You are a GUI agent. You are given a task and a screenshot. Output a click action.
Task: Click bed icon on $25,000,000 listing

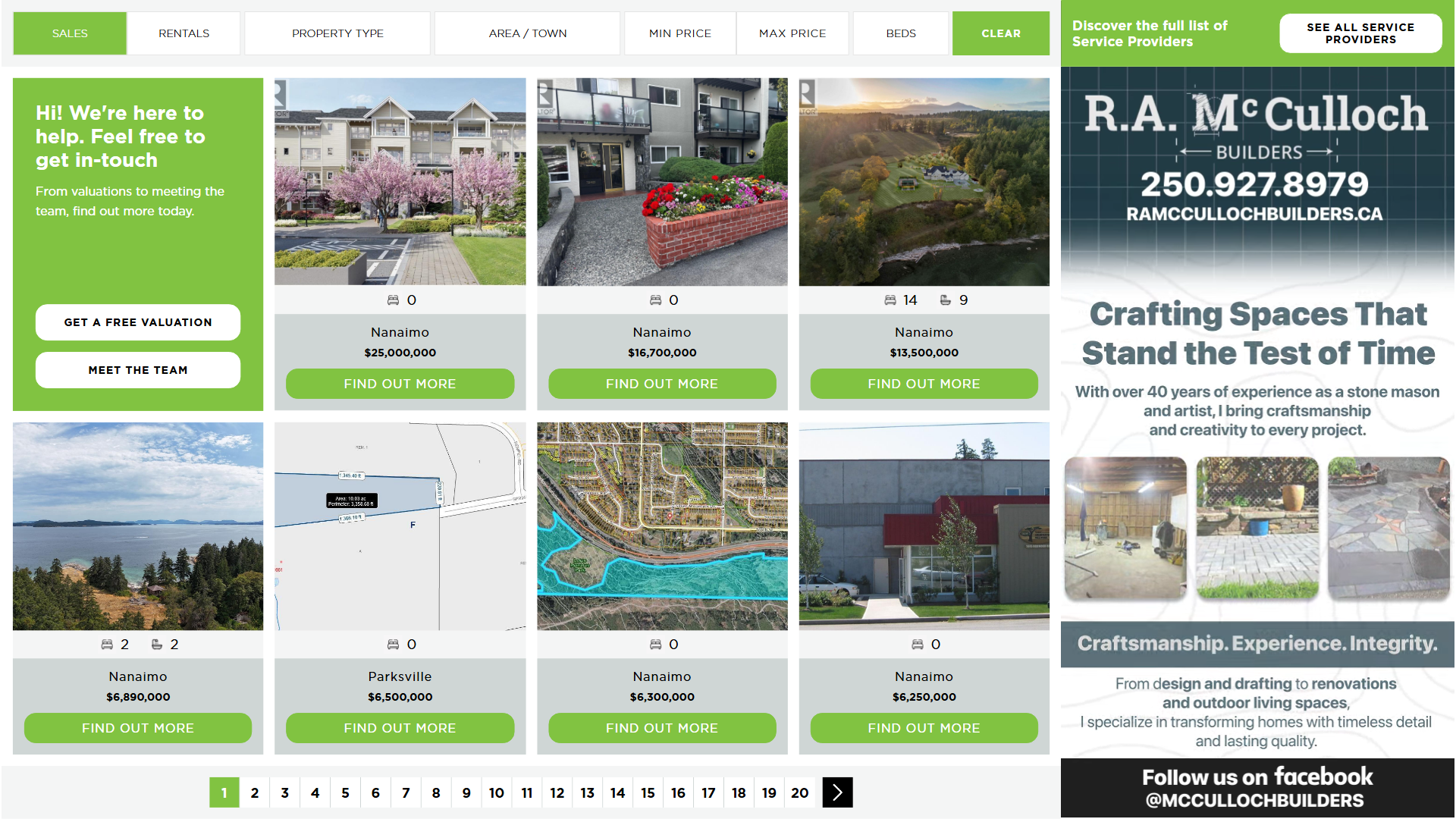393,300
